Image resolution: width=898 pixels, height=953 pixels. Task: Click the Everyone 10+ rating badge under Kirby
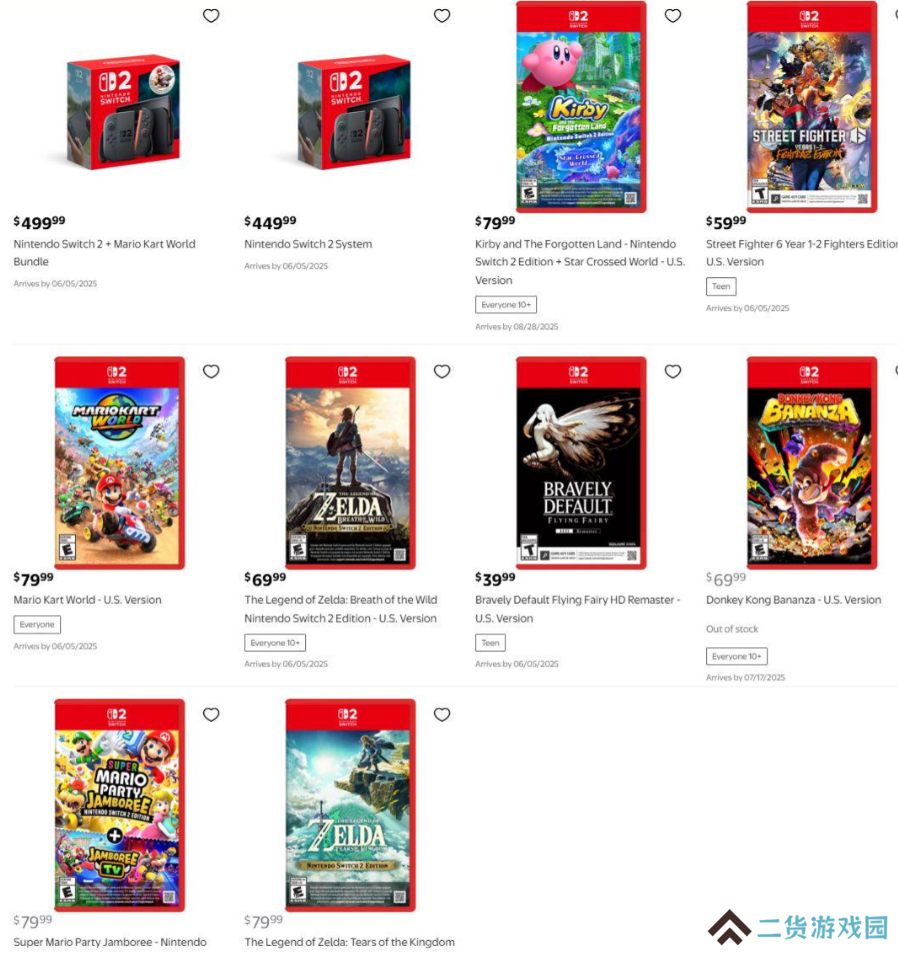click(x=506, y=304)
